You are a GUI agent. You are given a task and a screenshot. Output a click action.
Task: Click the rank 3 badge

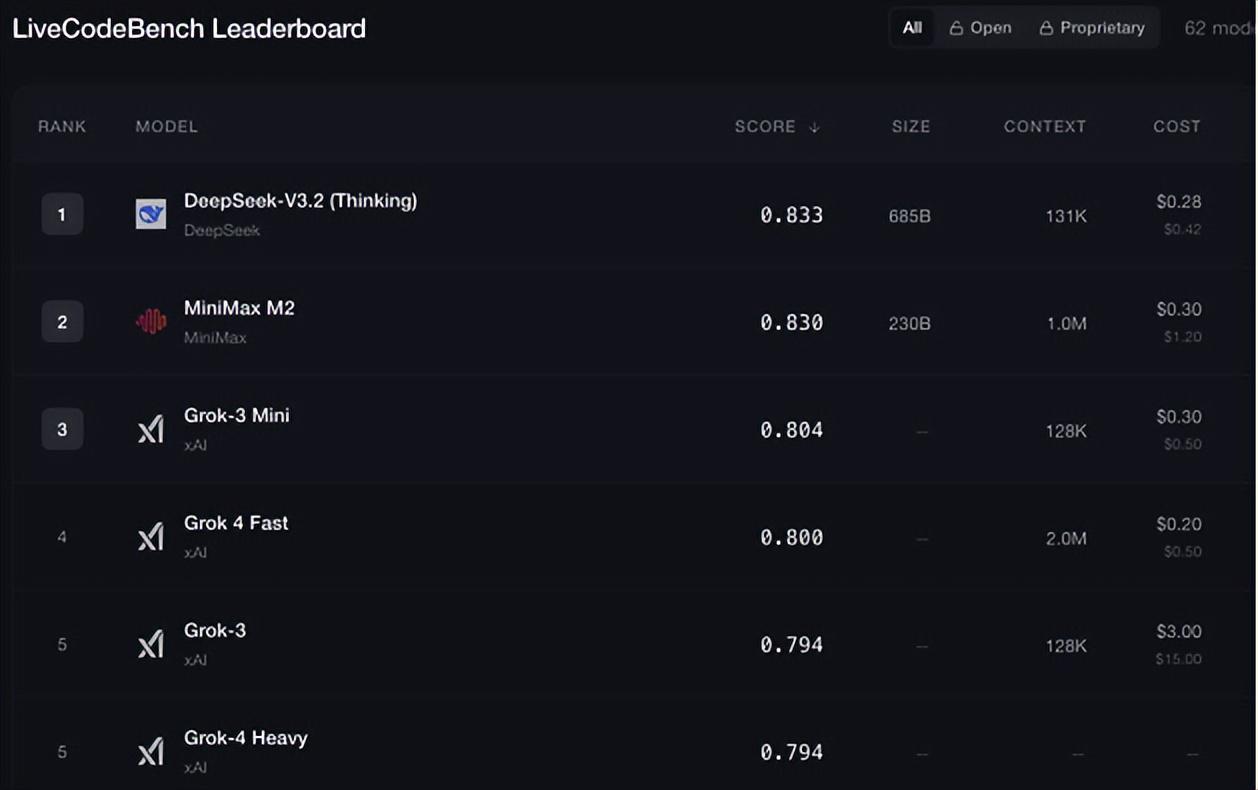coord(62,430)
